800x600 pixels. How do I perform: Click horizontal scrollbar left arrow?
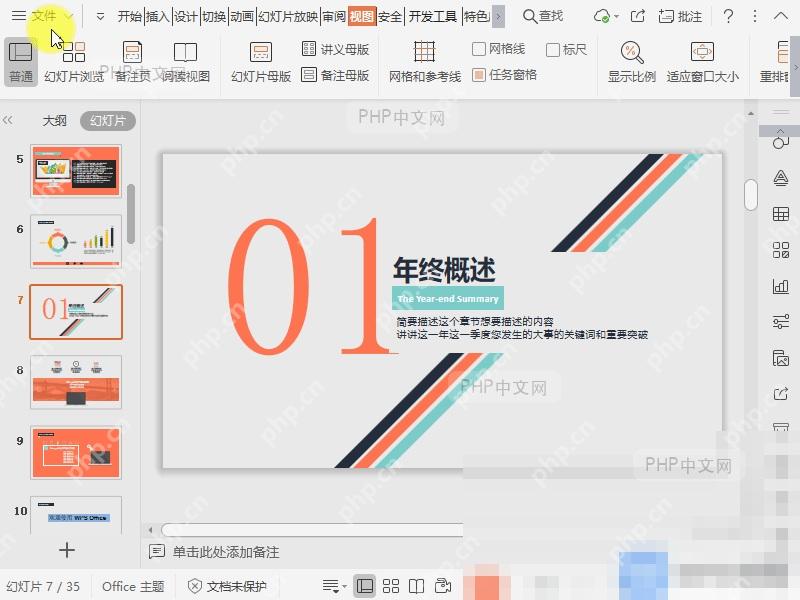pyautogui.click(x=151, y=530)
